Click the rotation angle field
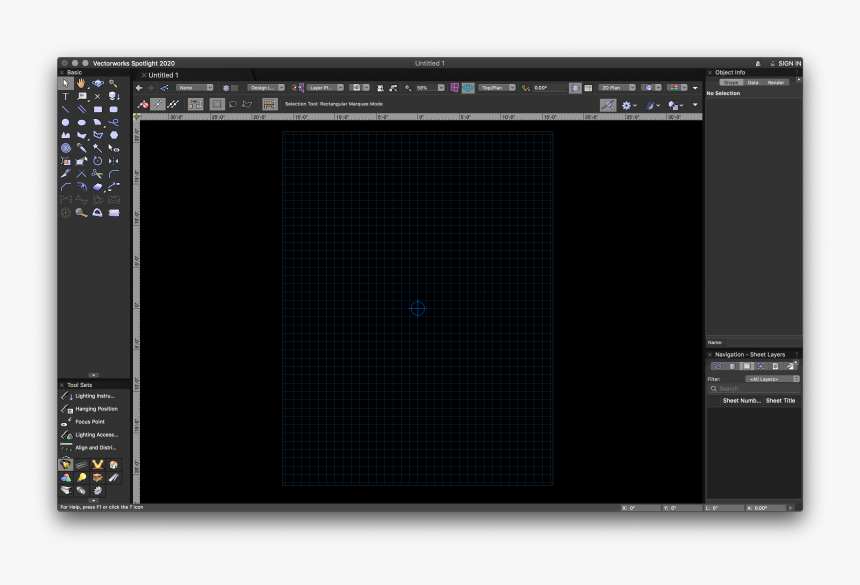The width and height of the screenshot is (860, 585). (x=548, y=88)
